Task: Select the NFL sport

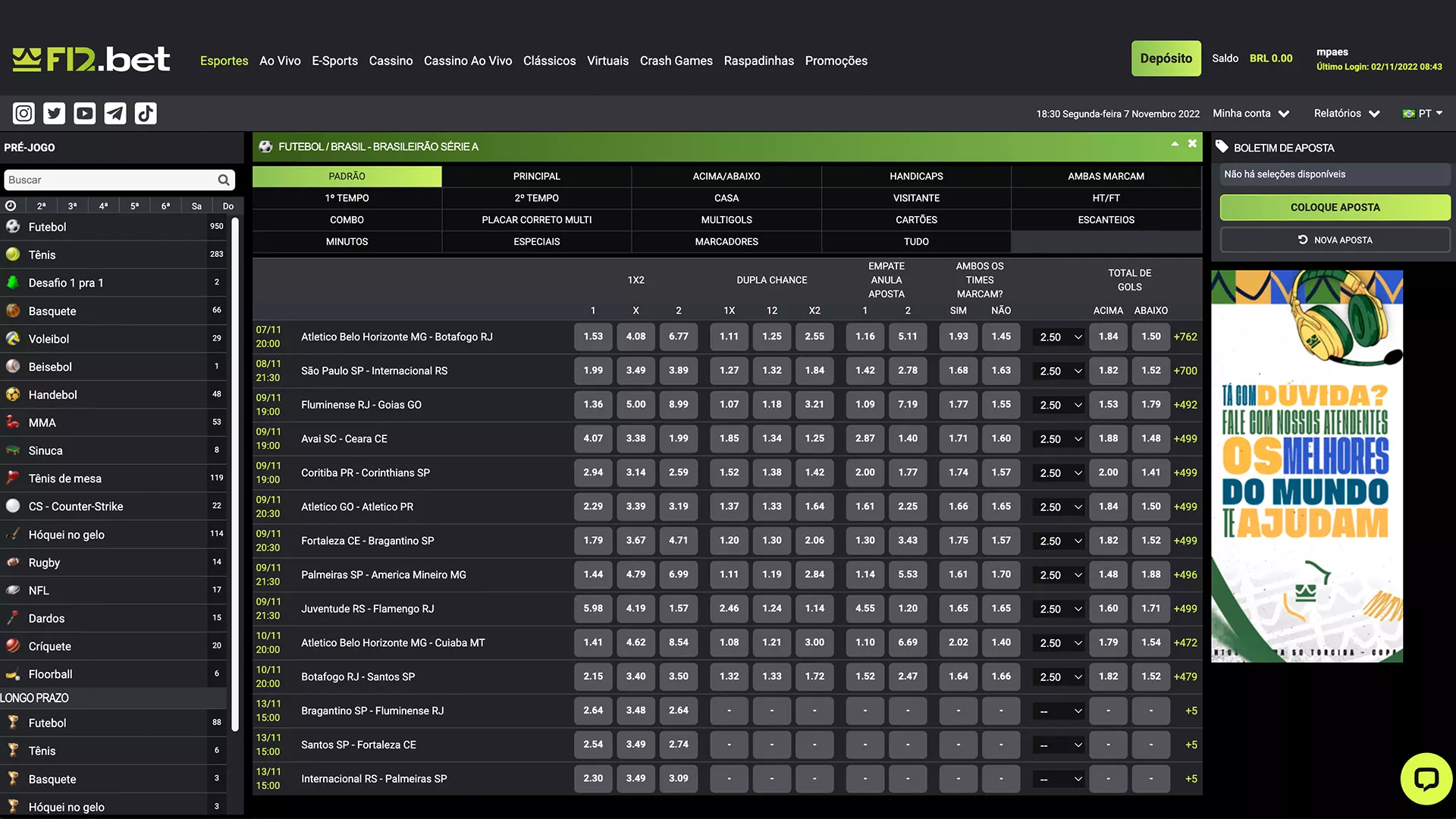Action: pos(114,590)
